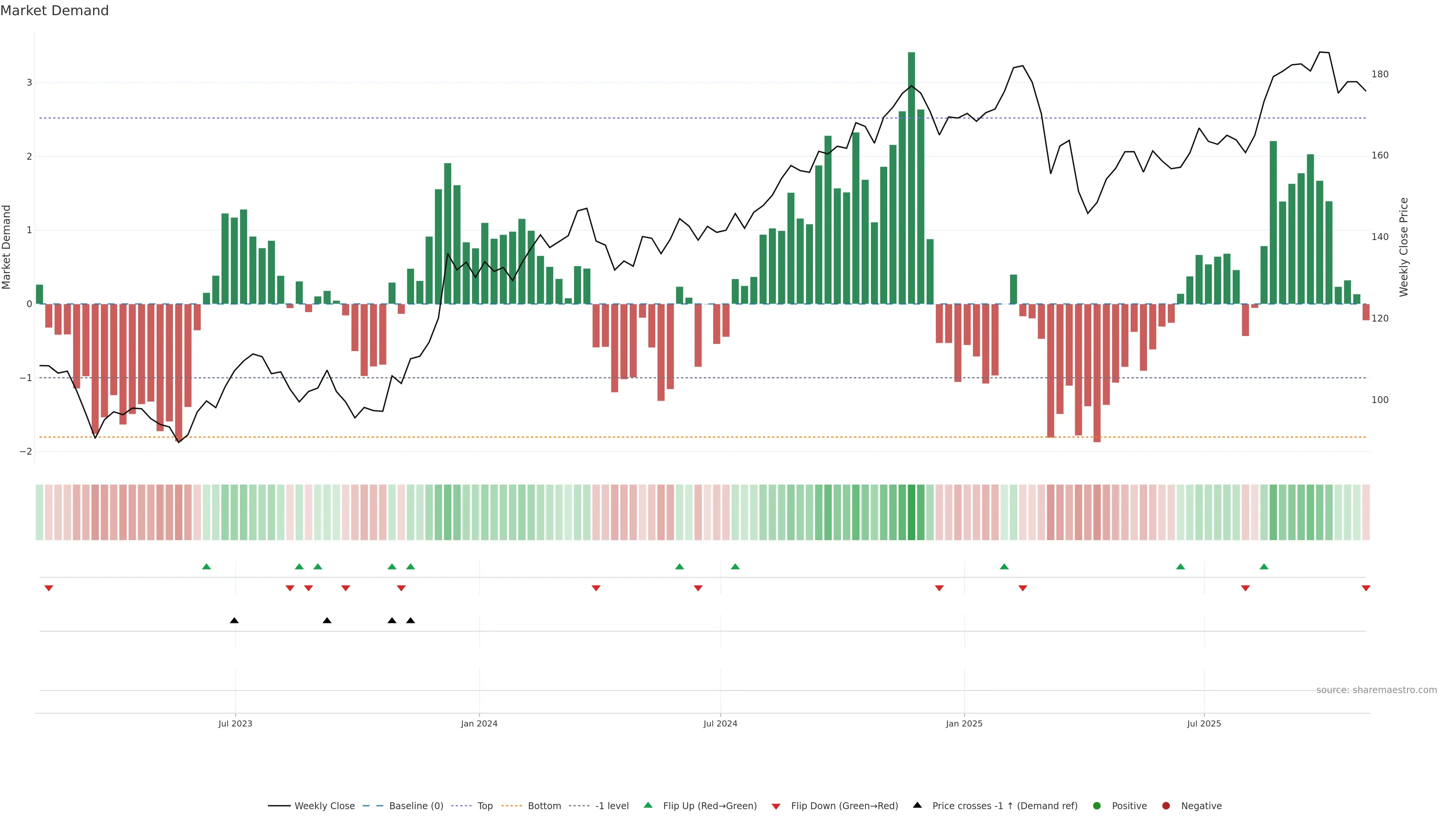
Task: Click the darkest green heatmap strip cell
Action: [911, 512]
